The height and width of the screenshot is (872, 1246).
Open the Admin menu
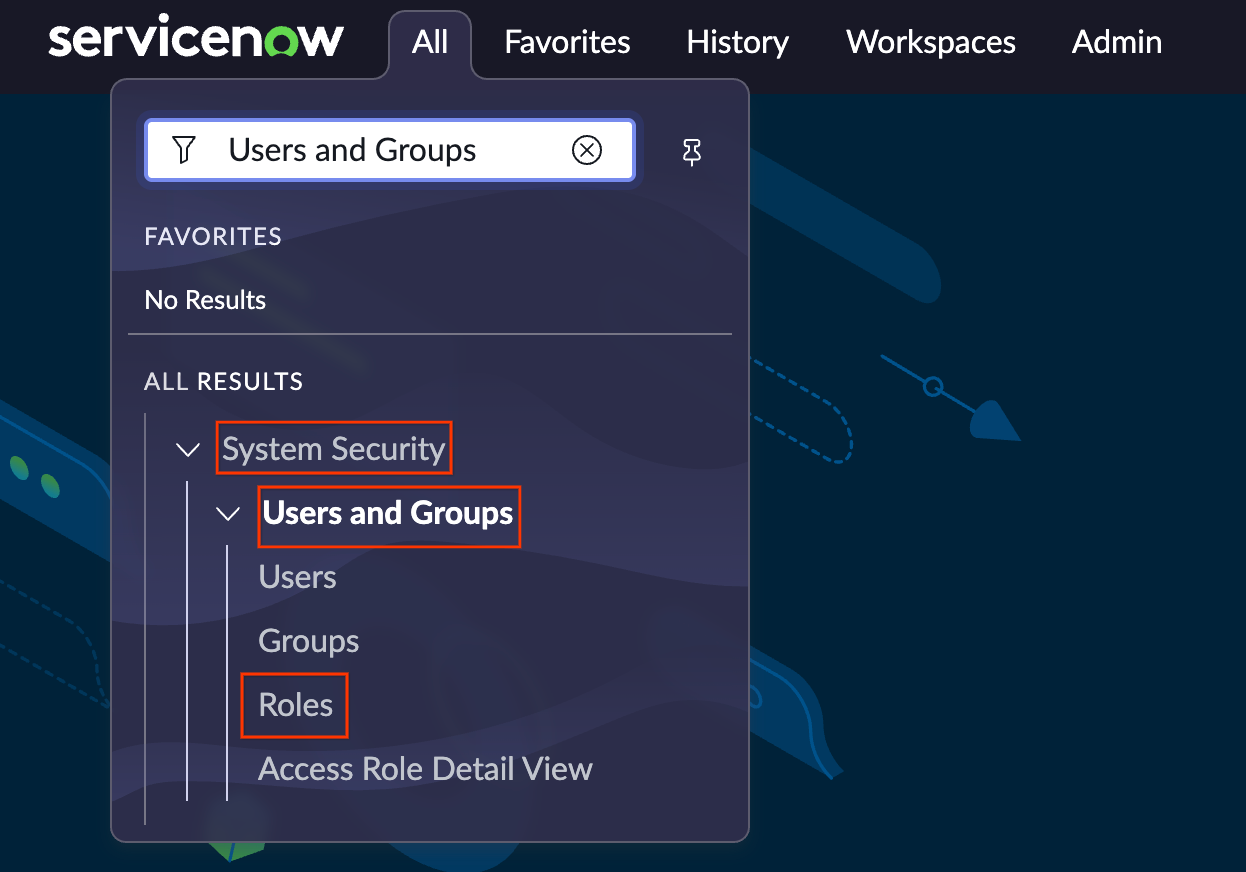coord(1116,42)
